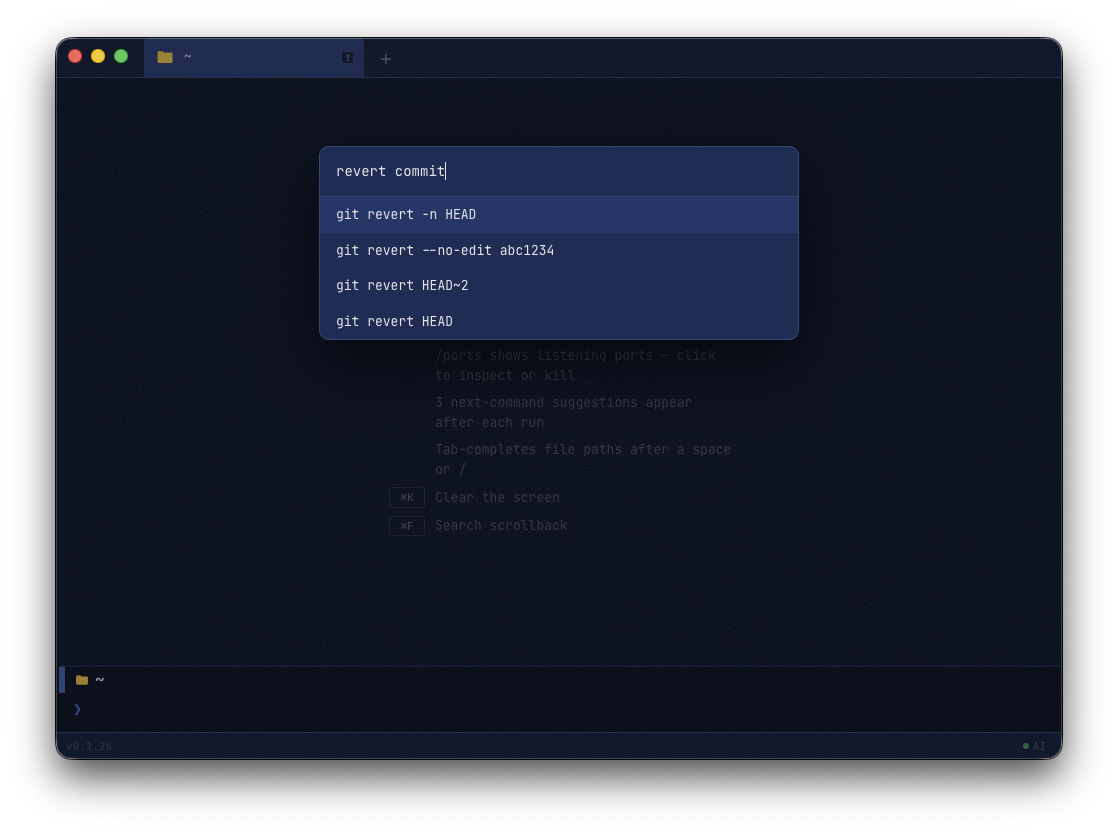The width and height of the screenshot is (1118, 833).
Task: Click the prompt chevron to focus input
Action: [77, 709]
